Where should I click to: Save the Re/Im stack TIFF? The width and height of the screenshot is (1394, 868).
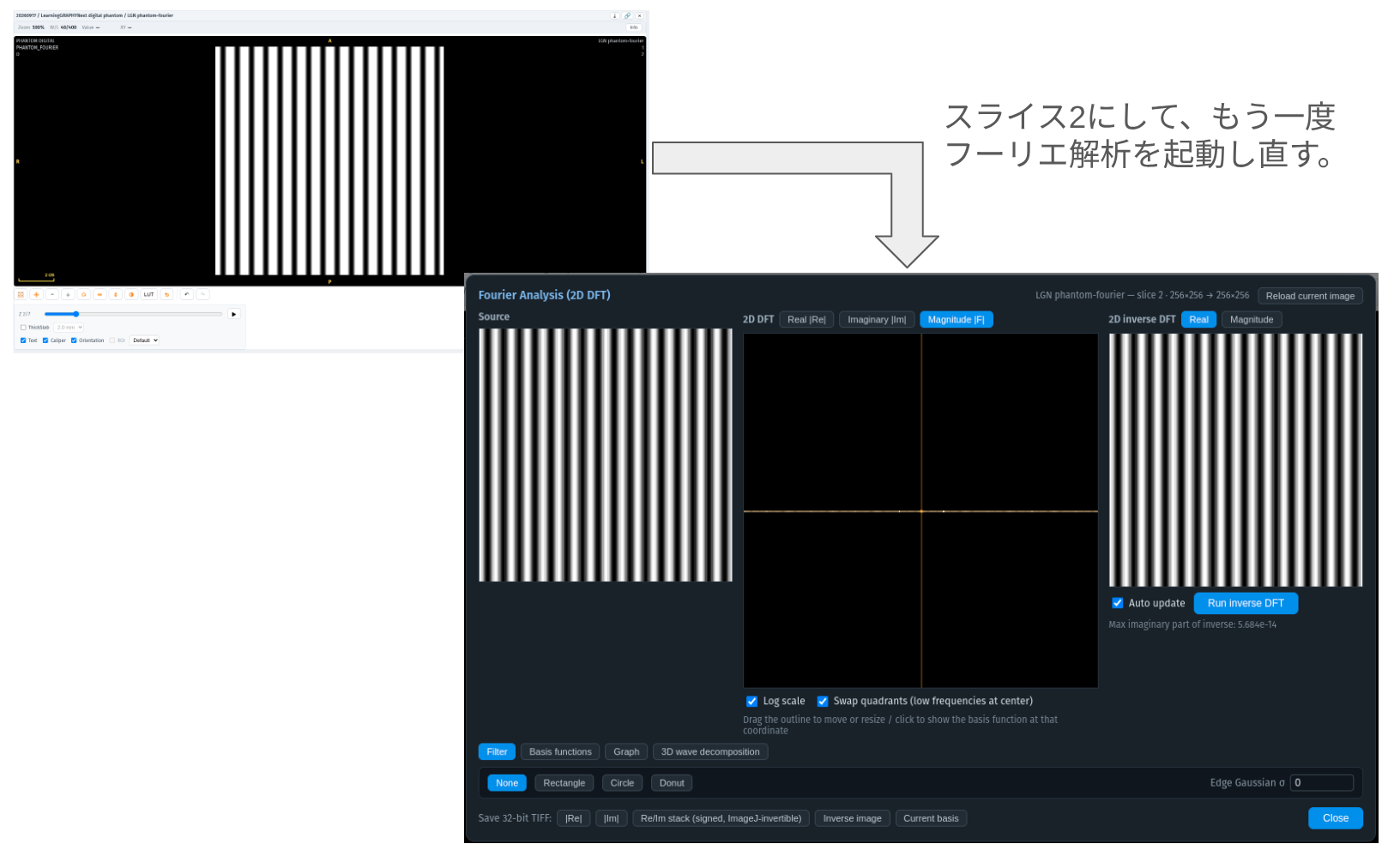[721, 818]
